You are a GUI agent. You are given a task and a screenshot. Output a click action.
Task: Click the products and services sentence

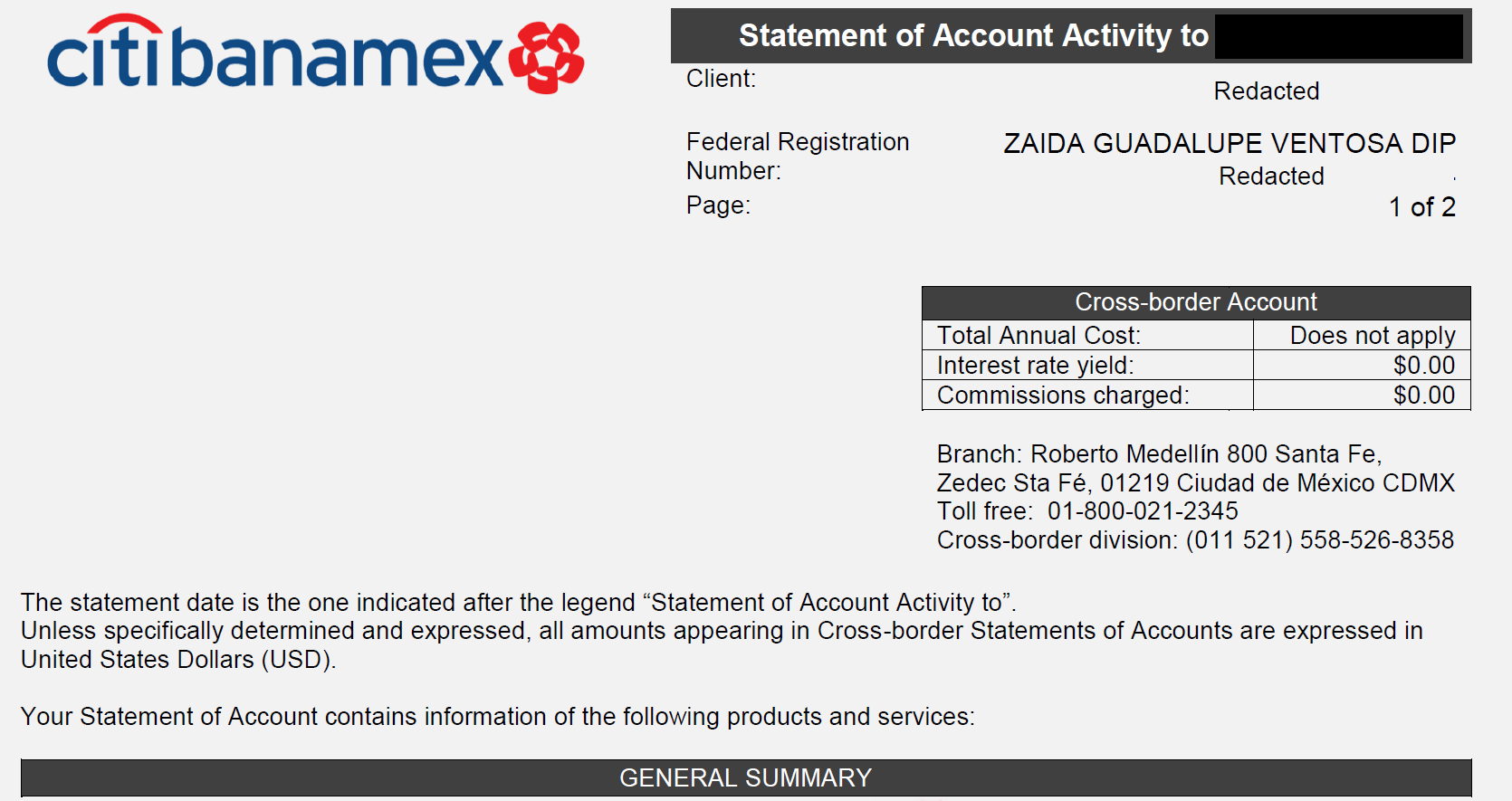point(498,717)
